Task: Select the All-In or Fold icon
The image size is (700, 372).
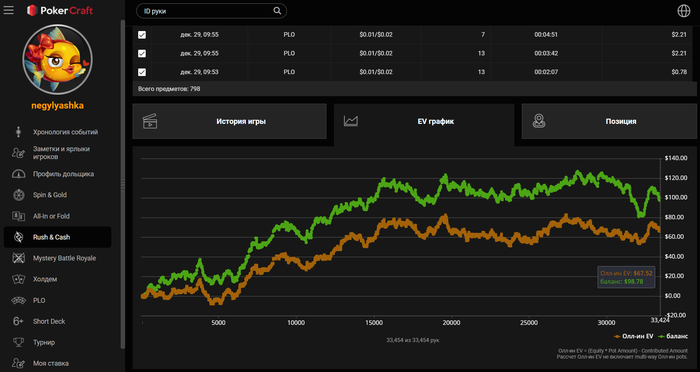Action: [18, 216]
